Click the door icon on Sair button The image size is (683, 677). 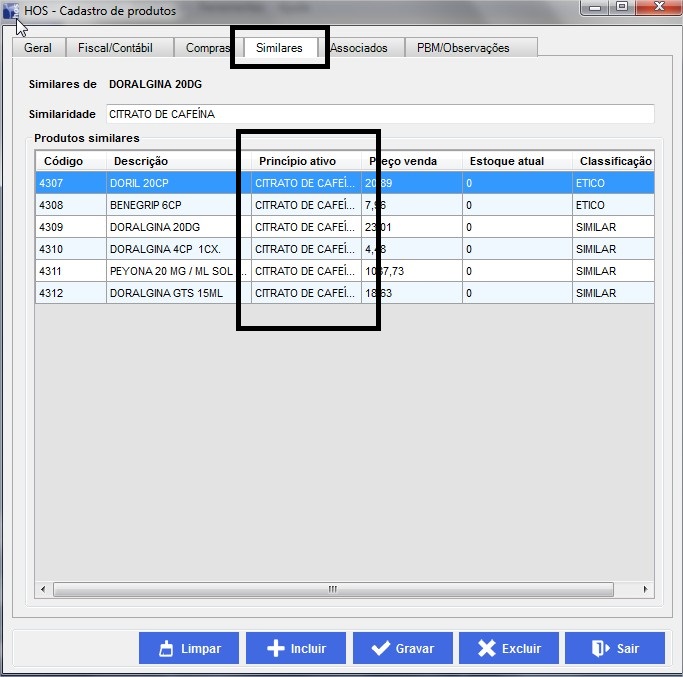[x=599, y=648]
